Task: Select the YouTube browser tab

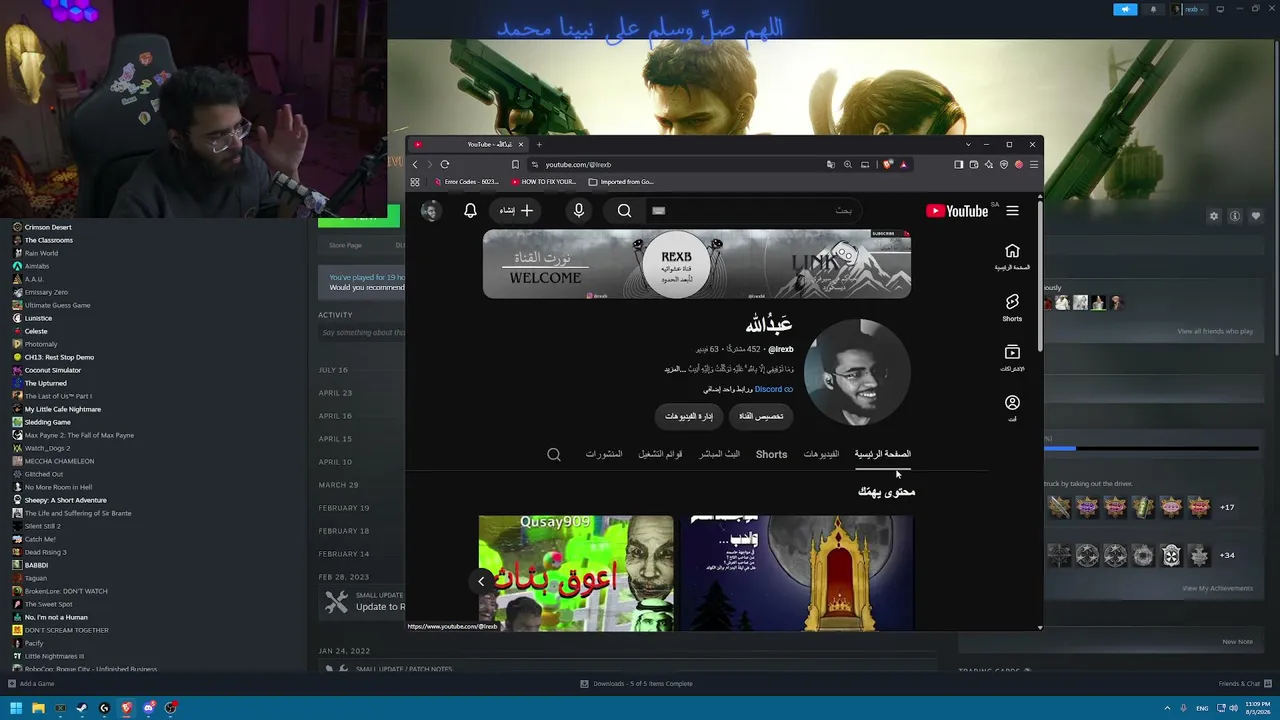Action: [468, 145]
